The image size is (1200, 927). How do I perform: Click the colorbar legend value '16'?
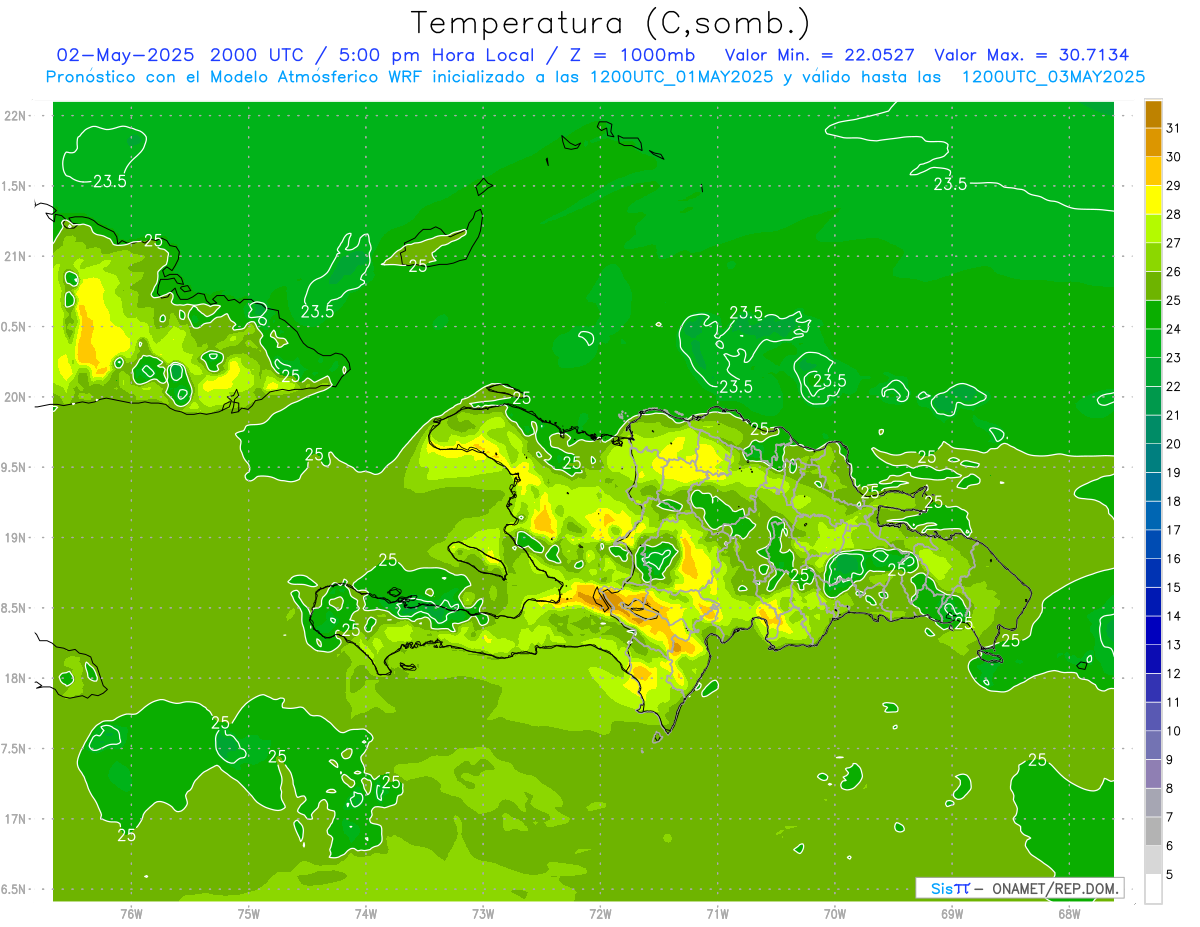point(1173,559)
